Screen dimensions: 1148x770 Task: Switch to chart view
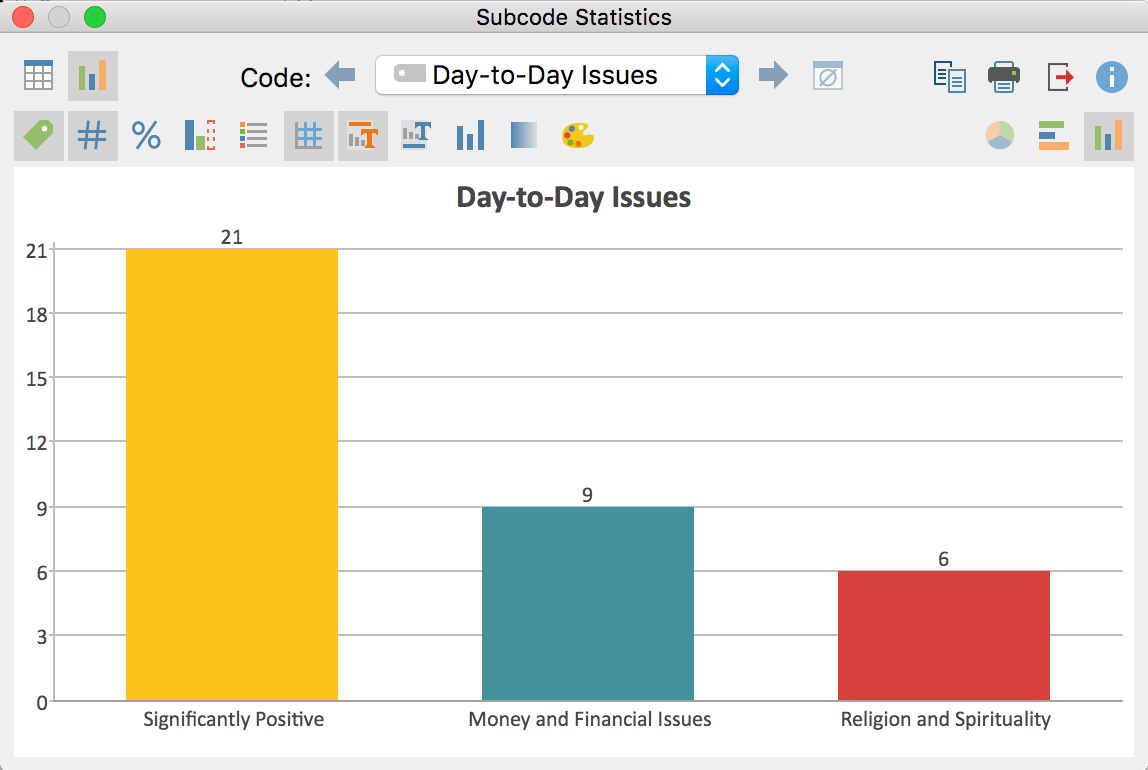tap(93, 75)
